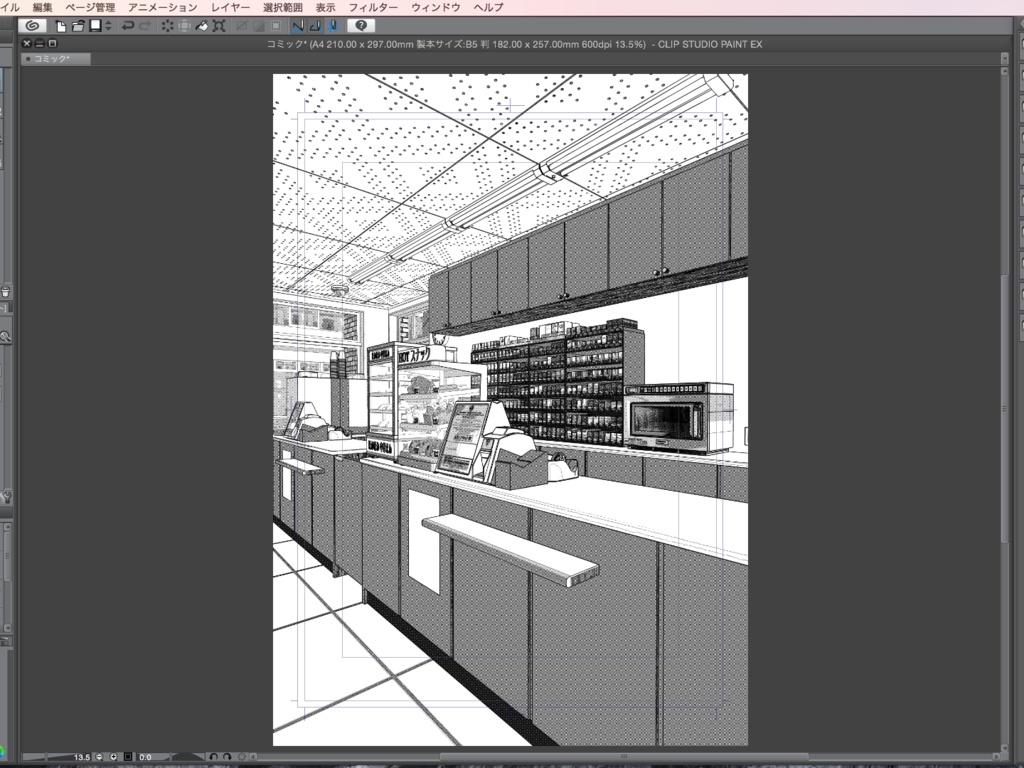Click the horizontal canvas scrollbar thumb

tap(625, 758)
